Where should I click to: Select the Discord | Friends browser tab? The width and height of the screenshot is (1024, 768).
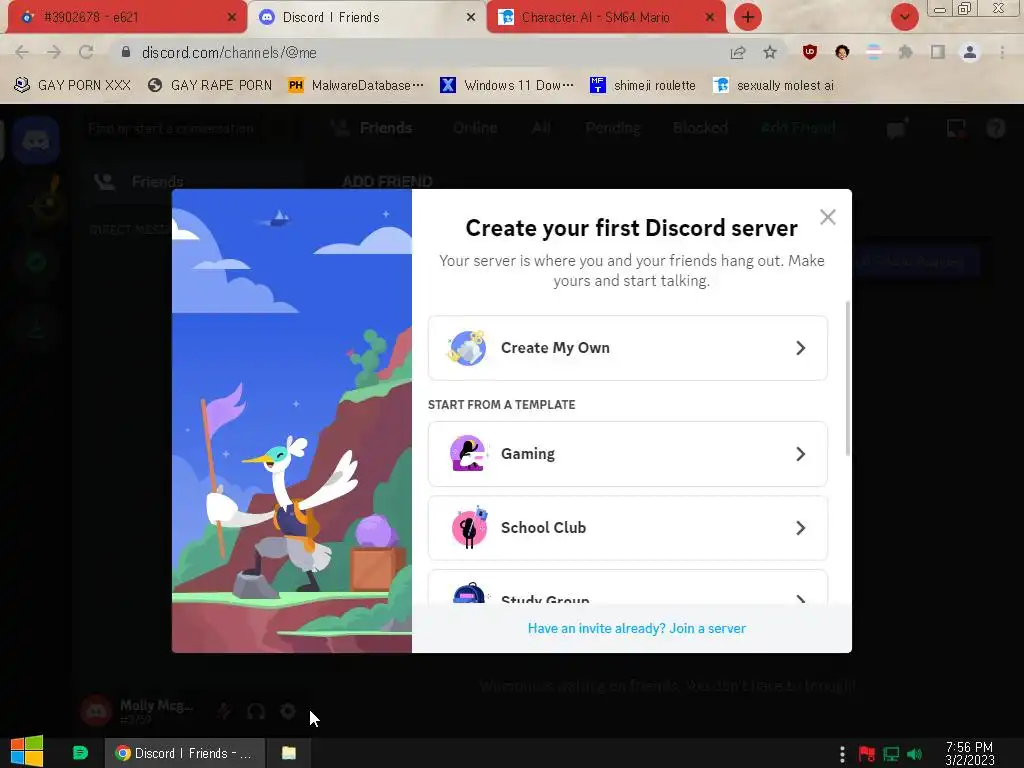coord(366,17)
